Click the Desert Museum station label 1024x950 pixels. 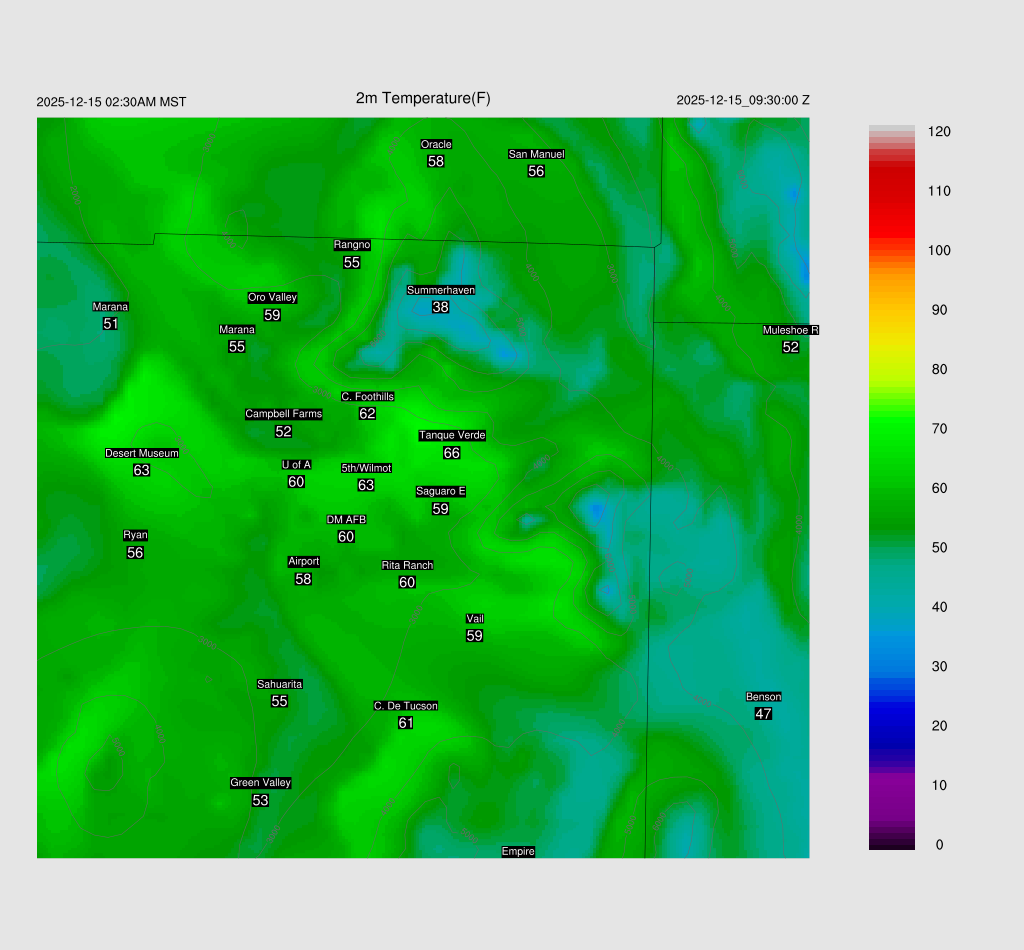(x=142, y=453)
